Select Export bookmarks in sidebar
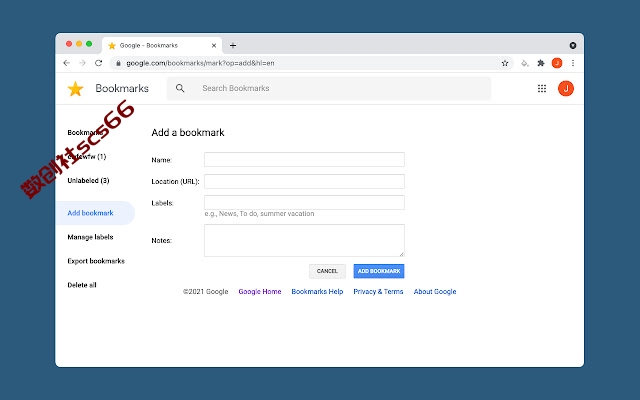This screenshot has height=400, width=640. click(x=96, y=261)
